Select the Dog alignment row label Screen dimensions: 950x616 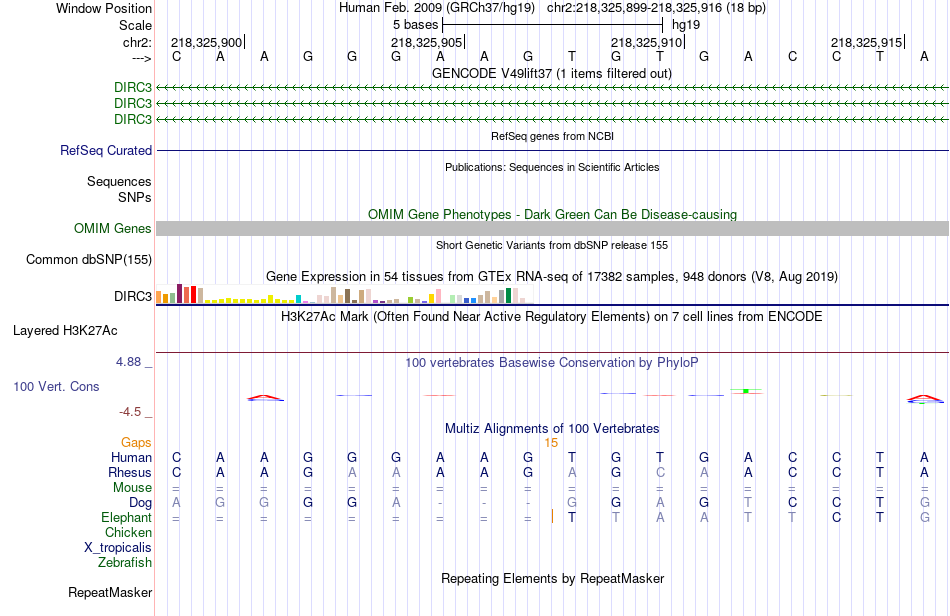coord(141,503)
